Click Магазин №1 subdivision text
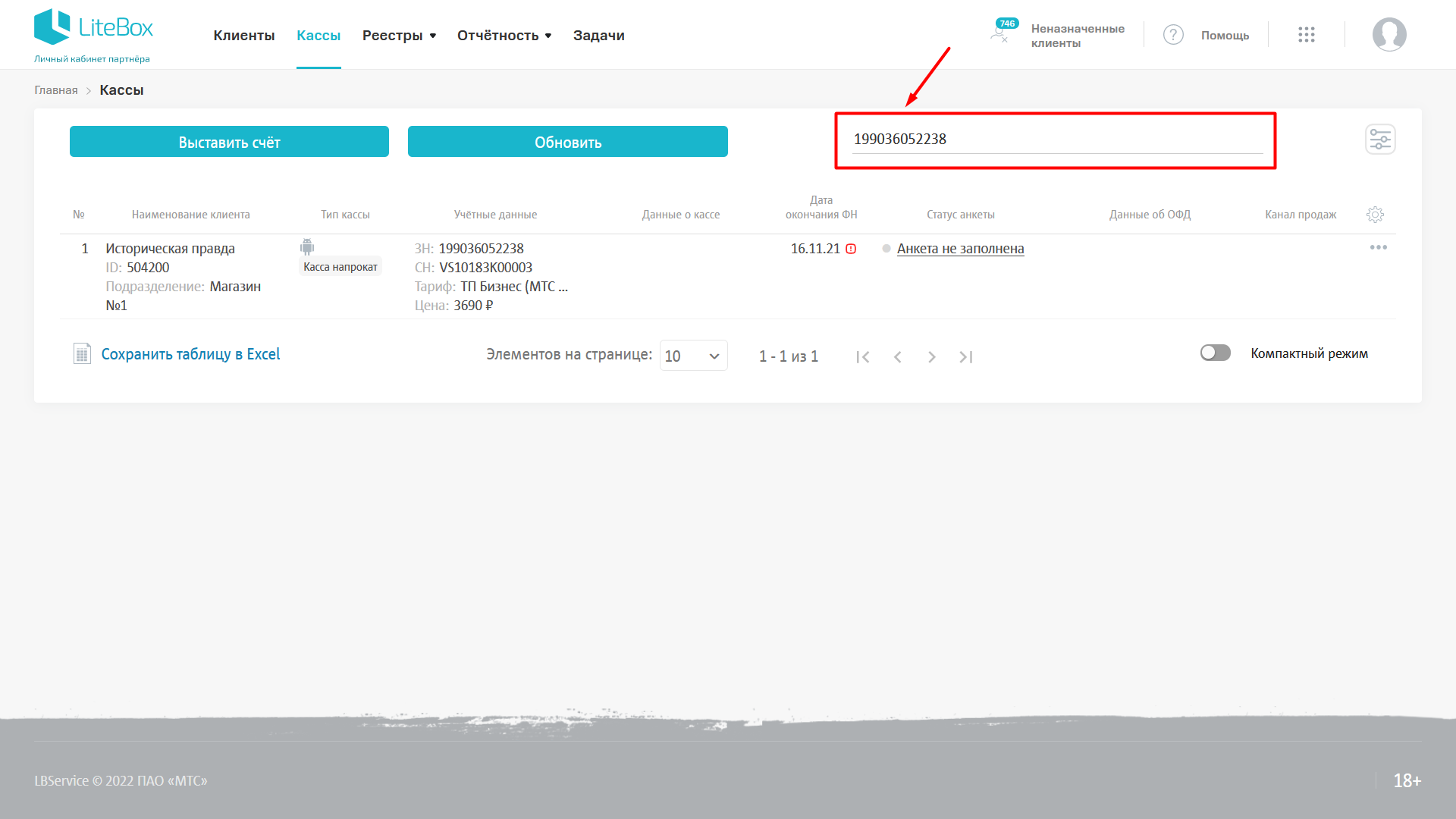 183,296
